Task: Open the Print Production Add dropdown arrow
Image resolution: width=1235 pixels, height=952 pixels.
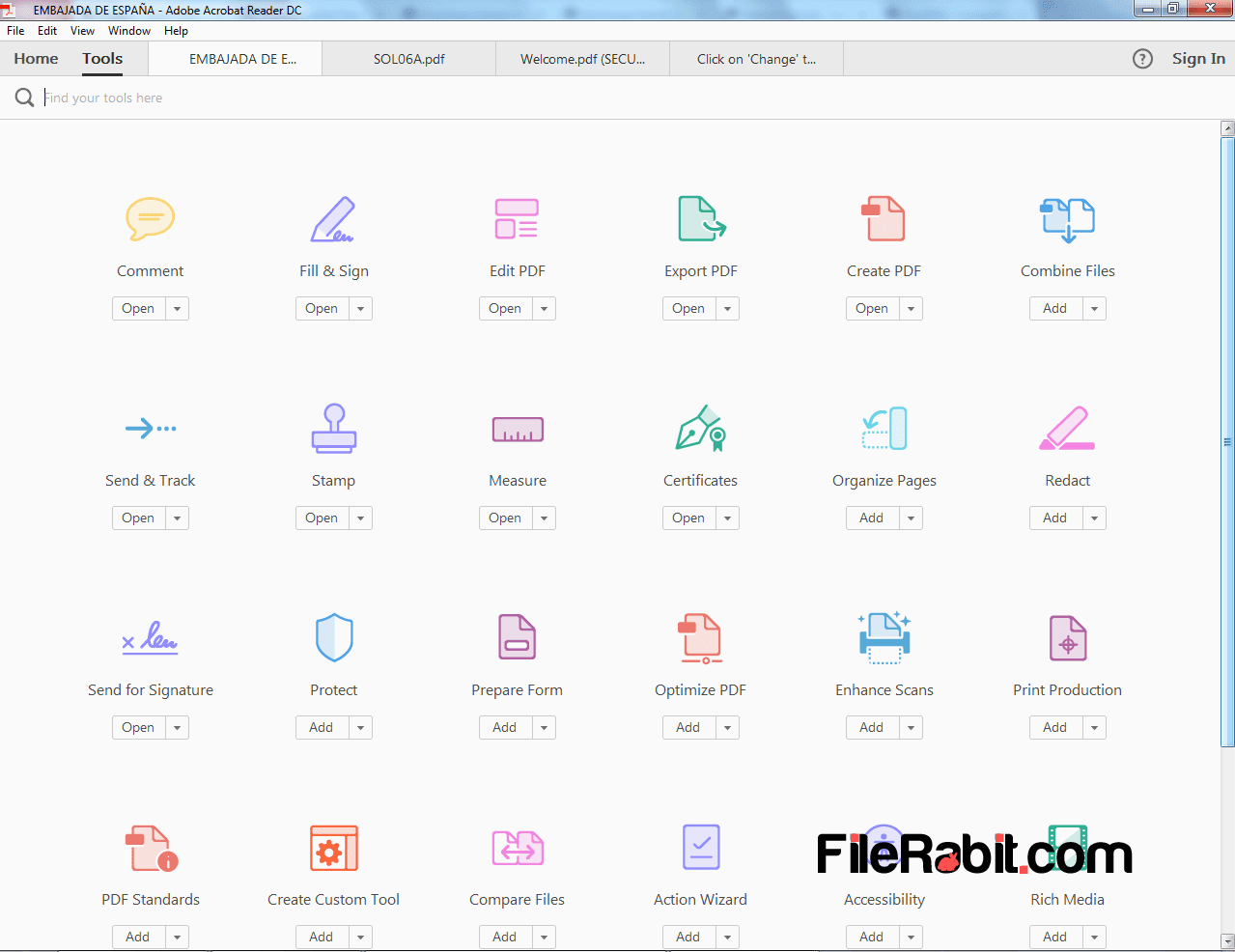Action: coord(1094,728)
